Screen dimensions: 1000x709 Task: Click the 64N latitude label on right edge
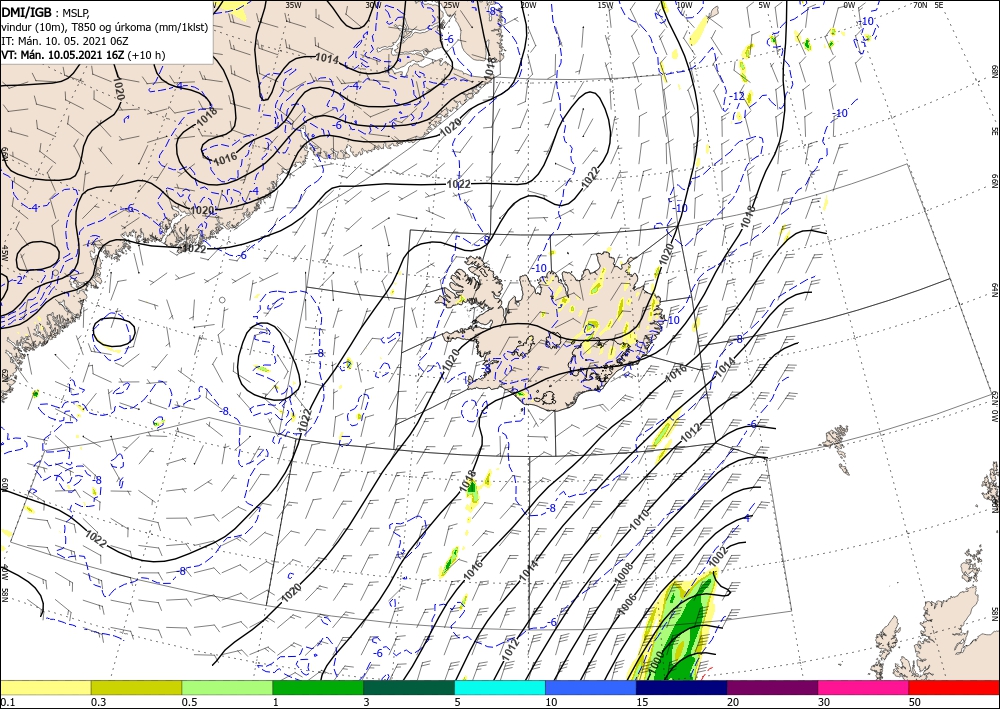click(x=994, y=289)
